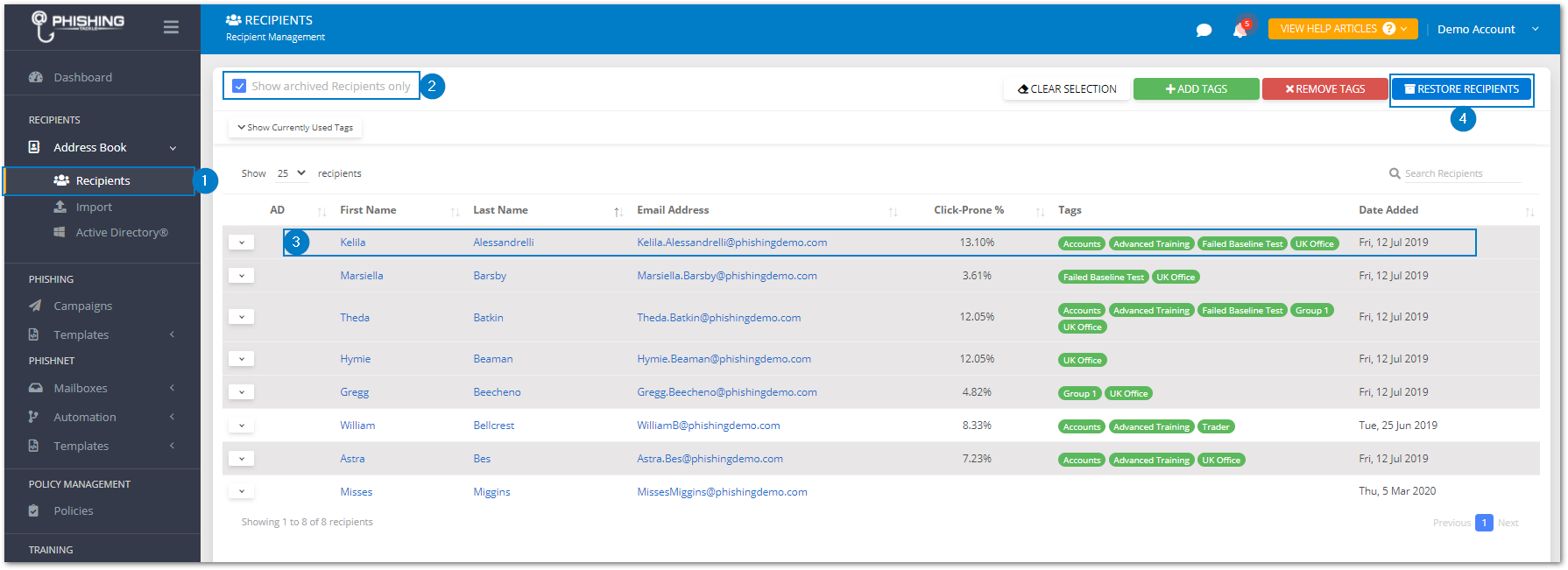Viewport: 1568px width, 570px height.
Task: Sort by AD column arrows
Action: tap(321, 211)
